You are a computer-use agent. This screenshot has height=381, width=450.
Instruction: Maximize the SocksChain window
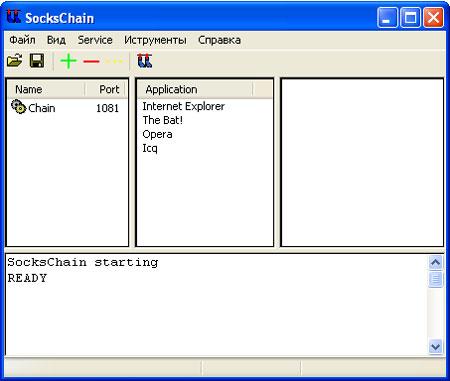[x=410, y=17]
